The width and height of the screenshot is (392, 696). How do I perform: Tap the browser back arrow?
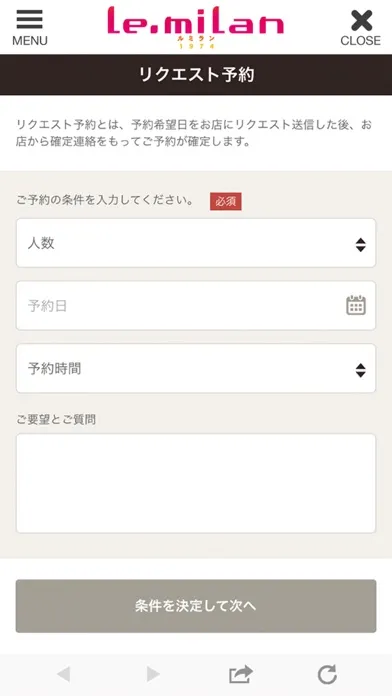(63, 674)
